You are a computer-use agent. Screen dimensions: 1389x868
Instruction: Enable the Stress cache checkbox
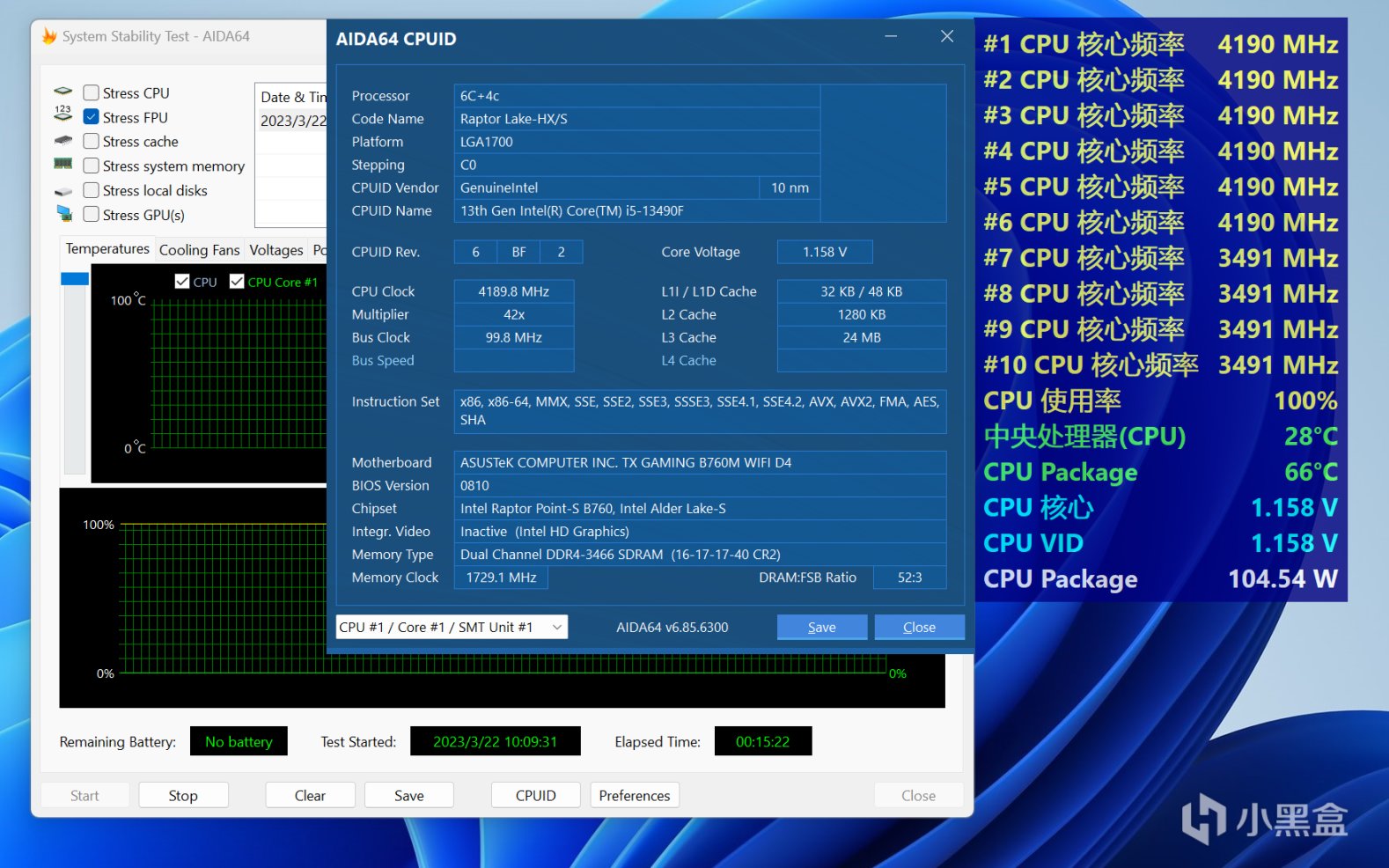coord(91,142)
